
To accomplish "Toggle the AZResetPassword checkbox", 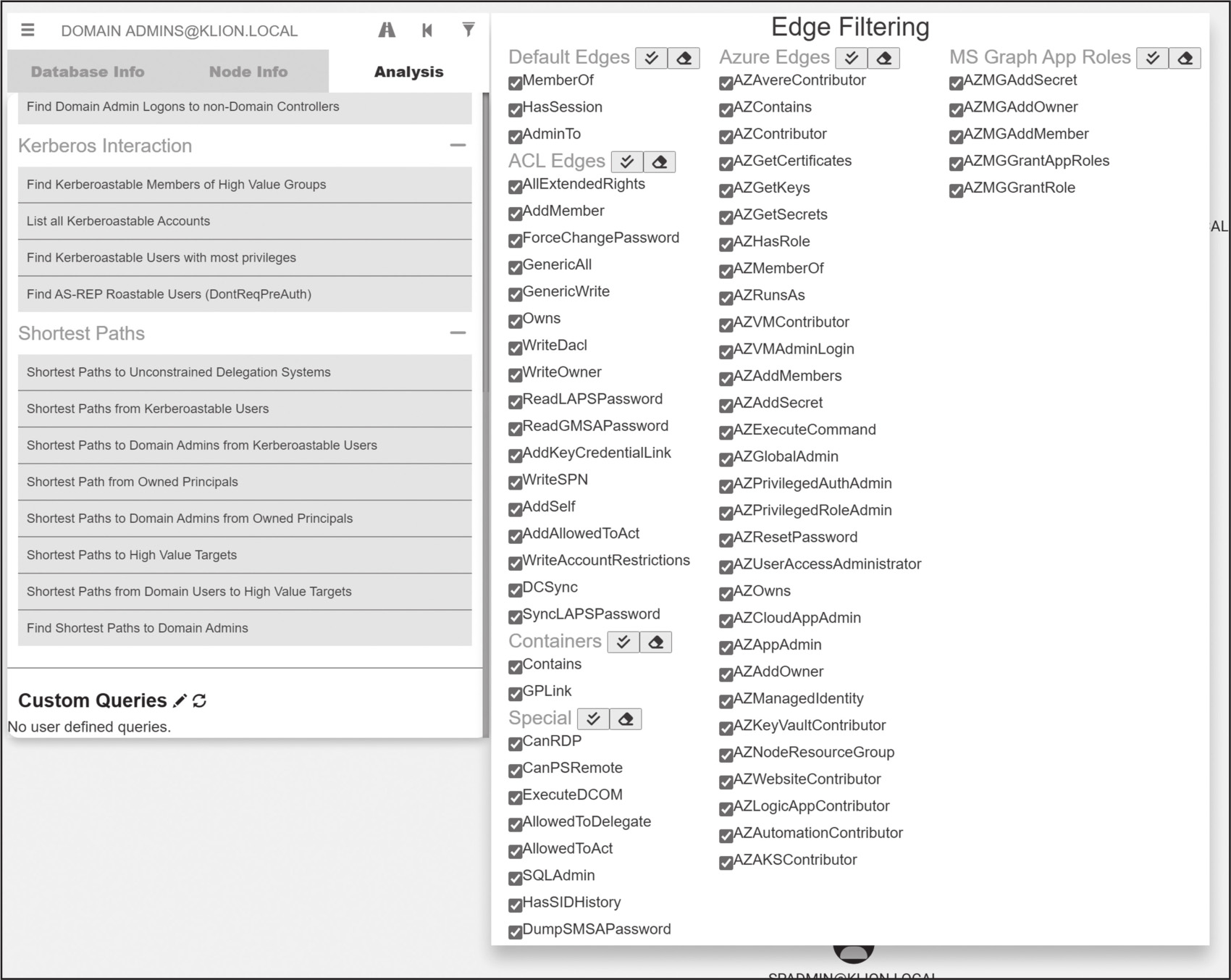I will tap(726, 540).
